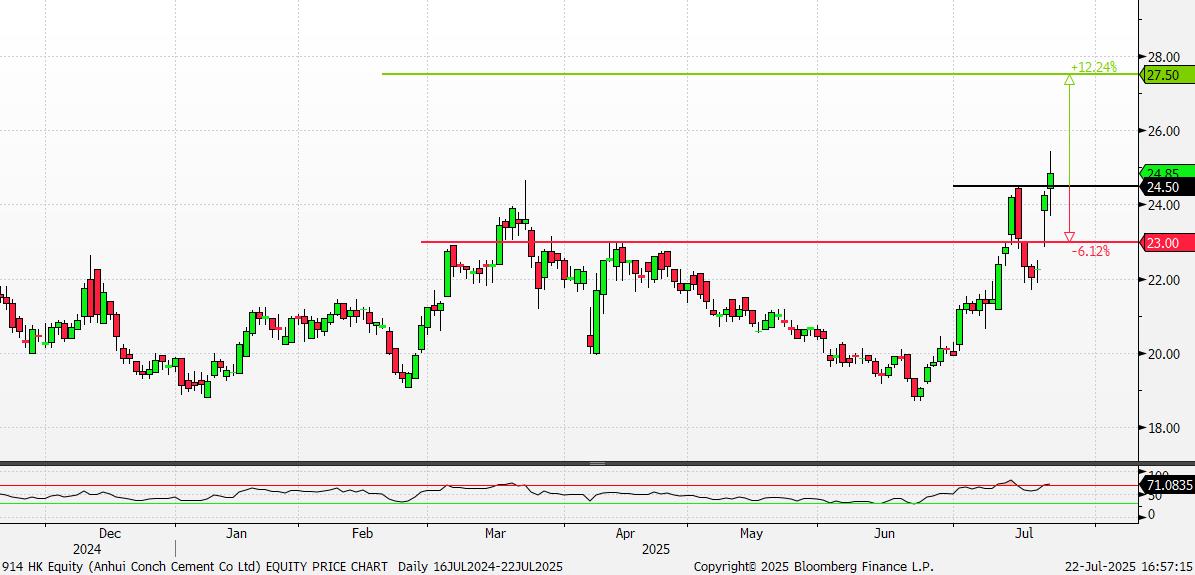The height and width of the screenshot is (575, 1195).
Task: Click the RSI panel 0 axis label
Action: coord(1154,514)
